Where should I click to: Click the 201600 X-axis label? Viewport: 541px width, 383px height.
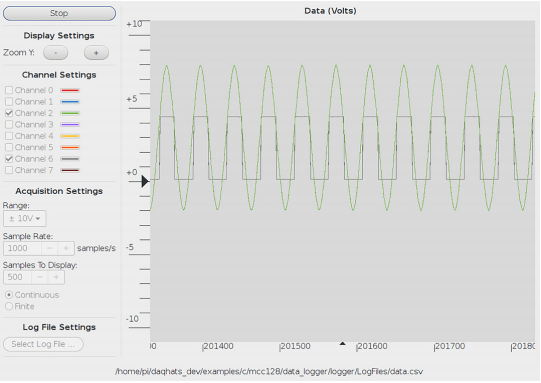372,346
